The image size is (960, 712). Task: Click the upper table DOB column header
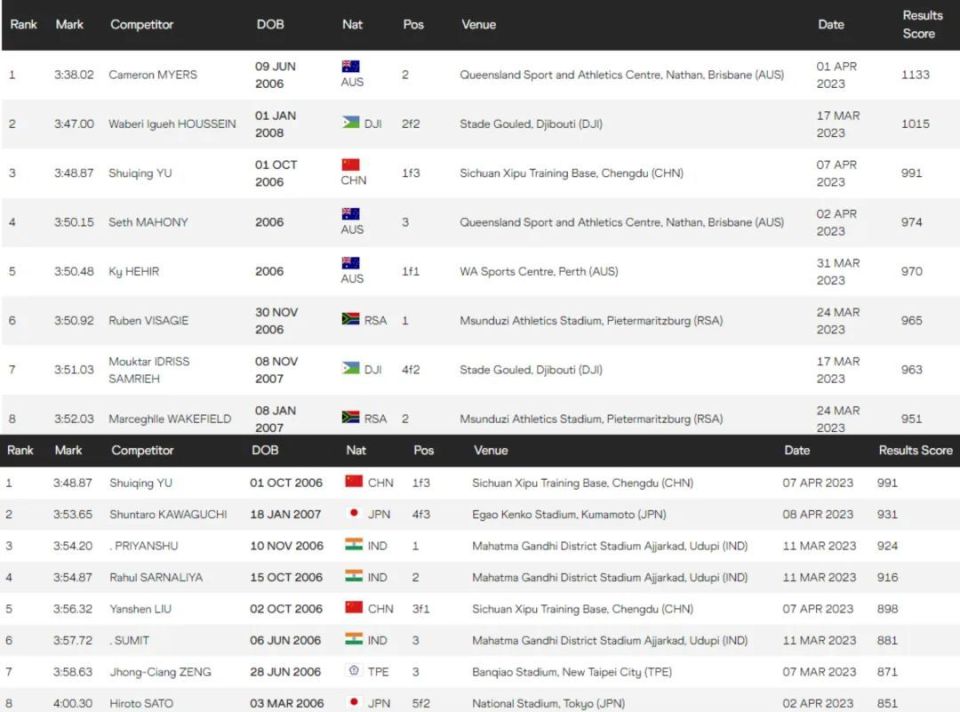[x=270, y=24]
